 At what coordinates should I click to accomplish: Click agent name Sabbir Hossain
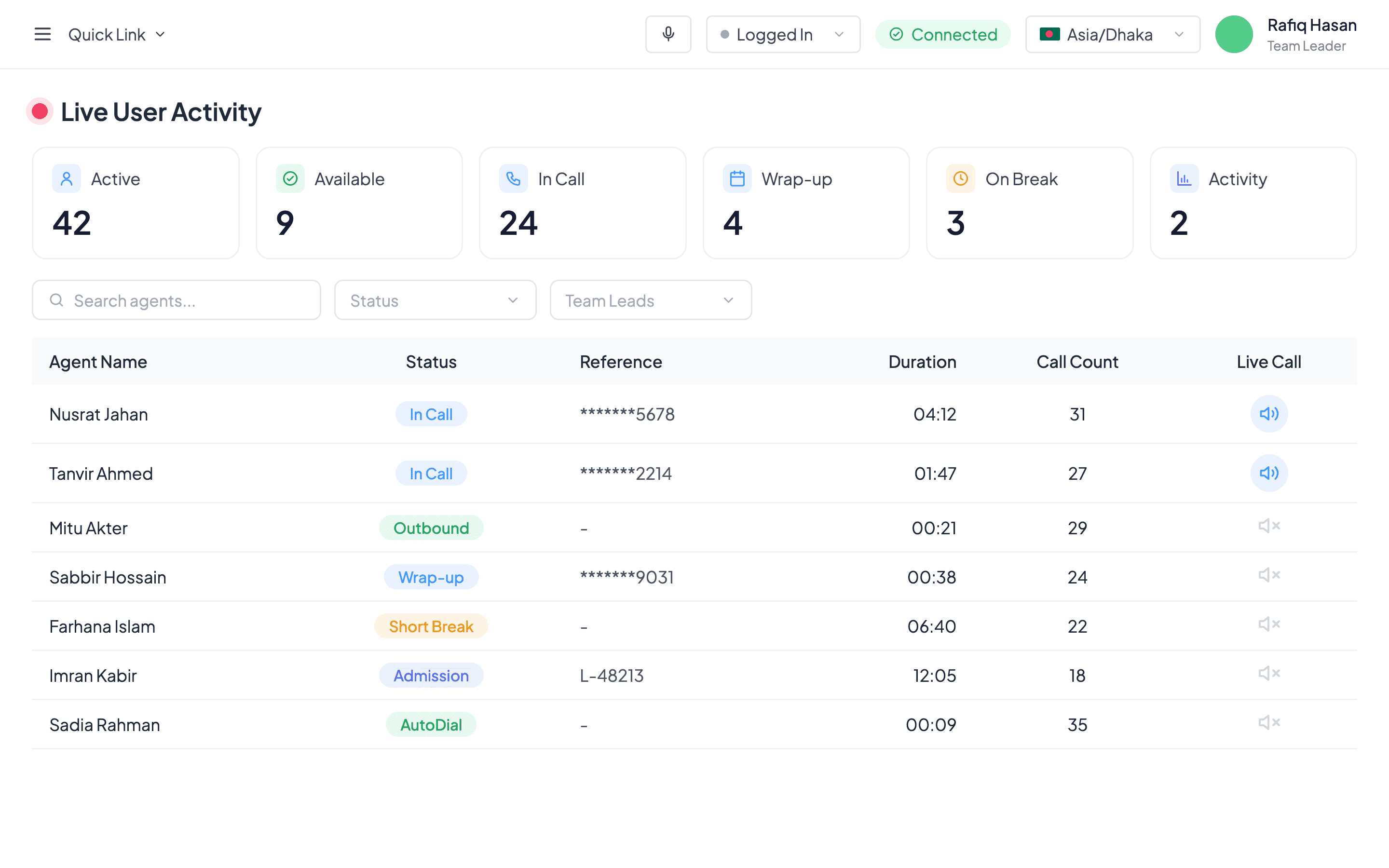point(108,578)
